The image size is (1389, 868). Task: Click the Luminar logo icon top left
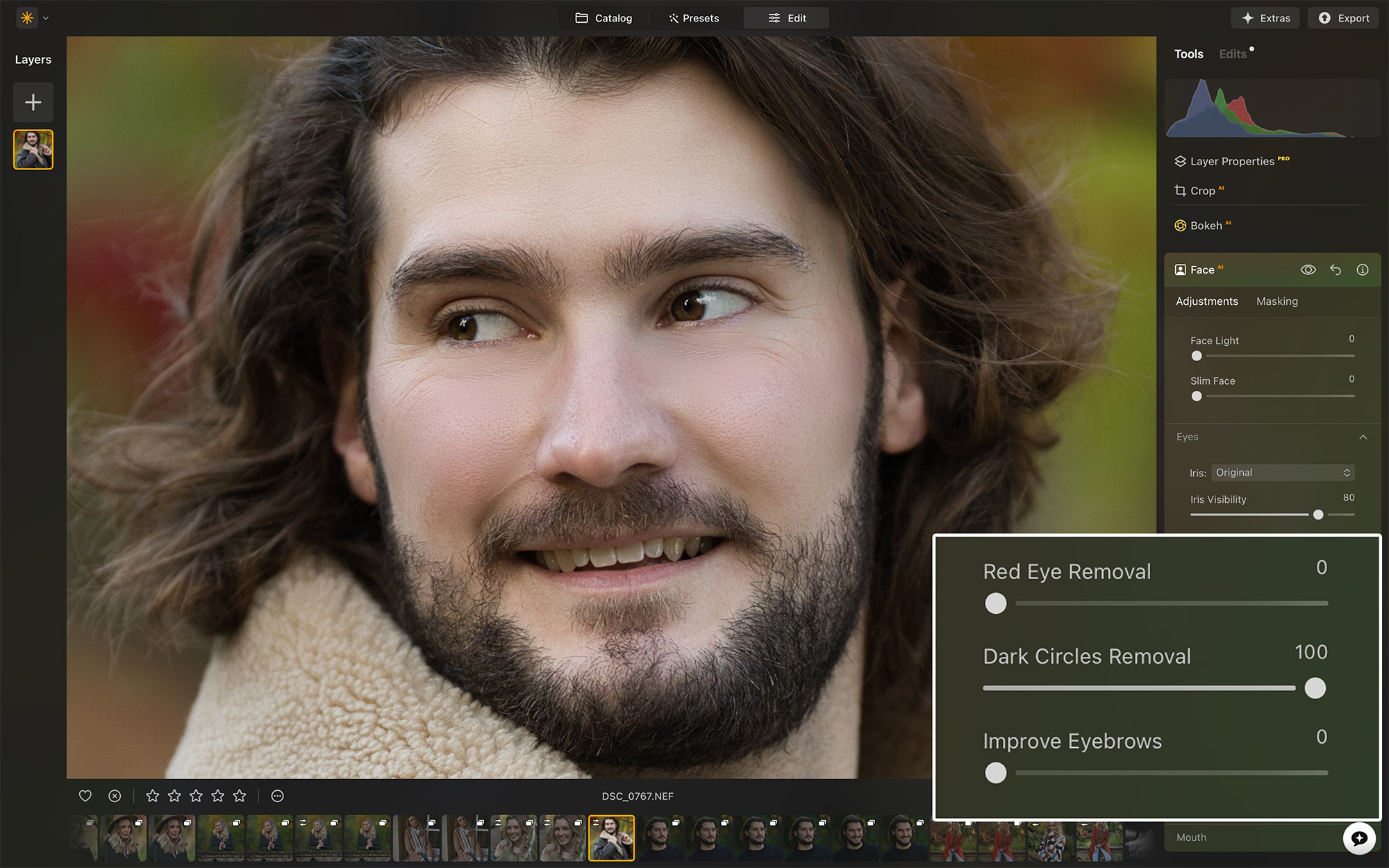click(x=26, y=17)
